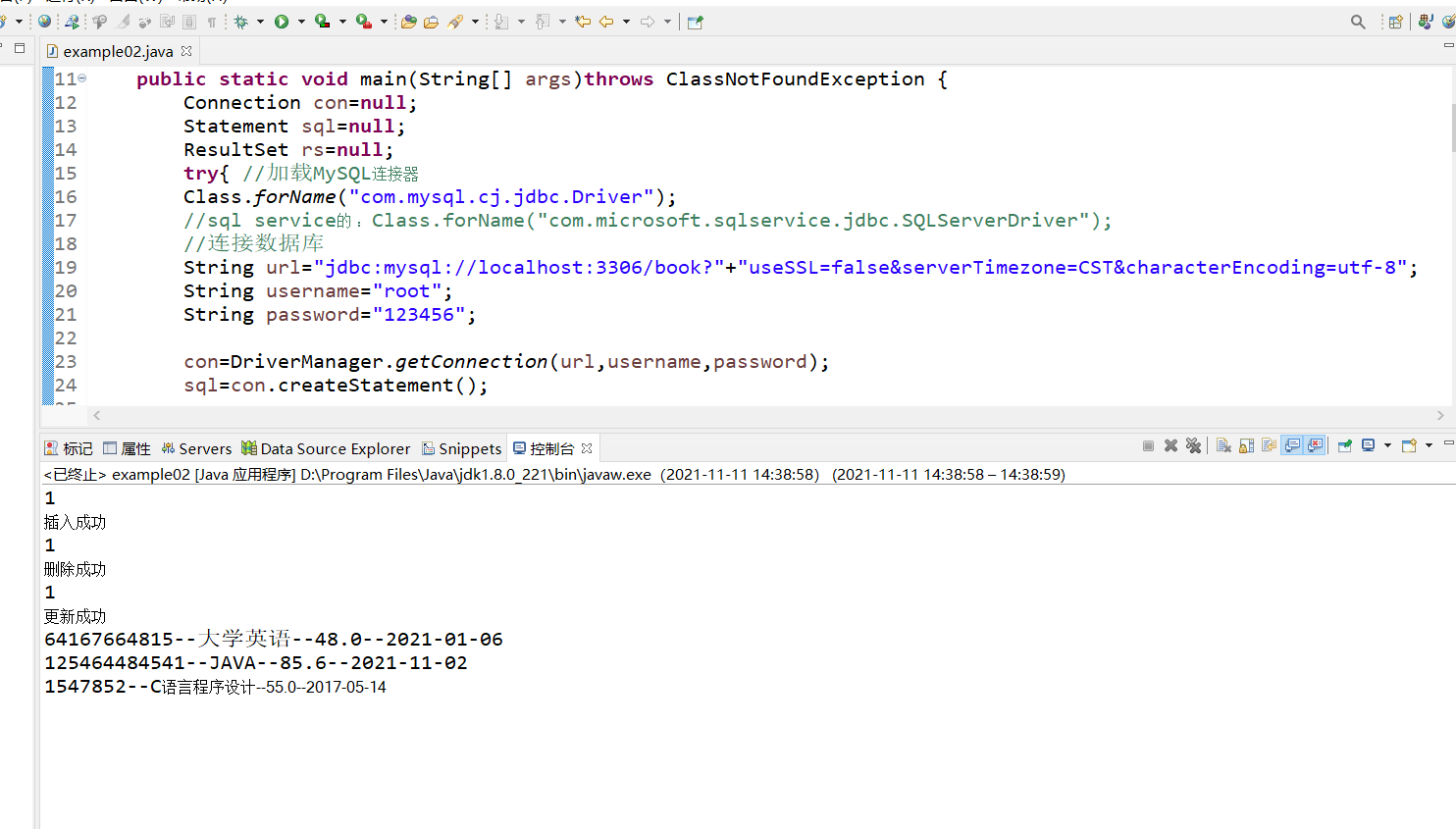Minimize the editor area
The width and height of the screenshot is (1456, 829).
pyautogui.click(x=1448, y=45)
